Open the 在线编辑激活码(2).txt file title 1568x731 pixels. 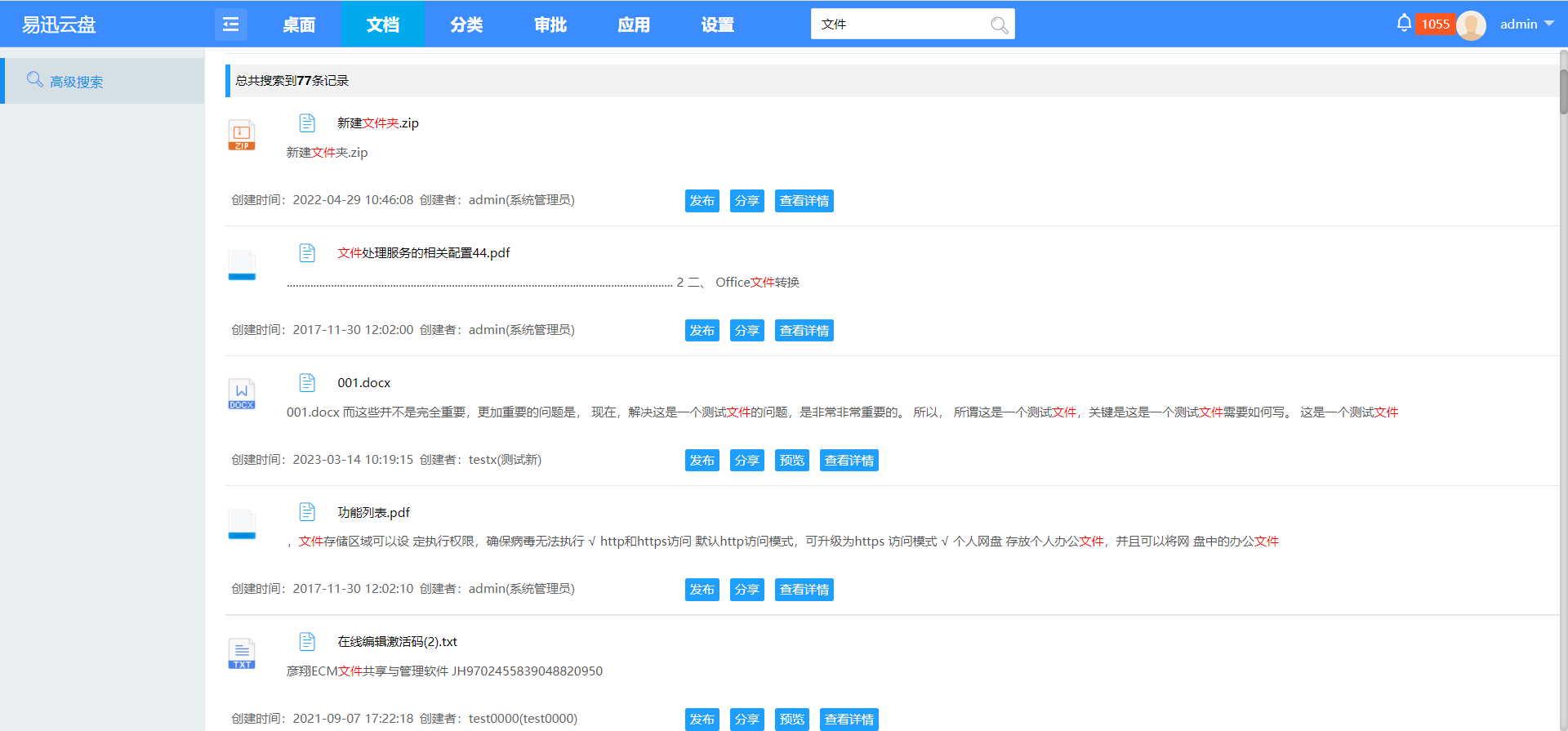coord(397,642)
